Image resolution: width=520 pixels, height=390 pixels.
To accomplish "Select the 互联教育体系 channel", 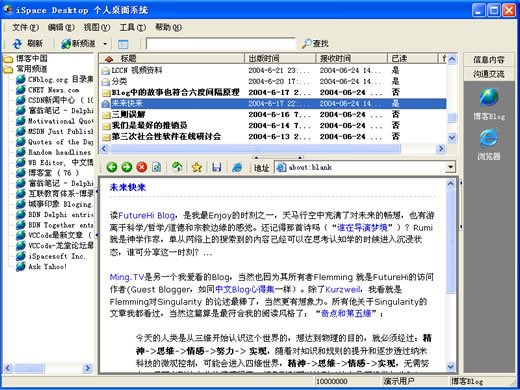I will pos(61,194).
